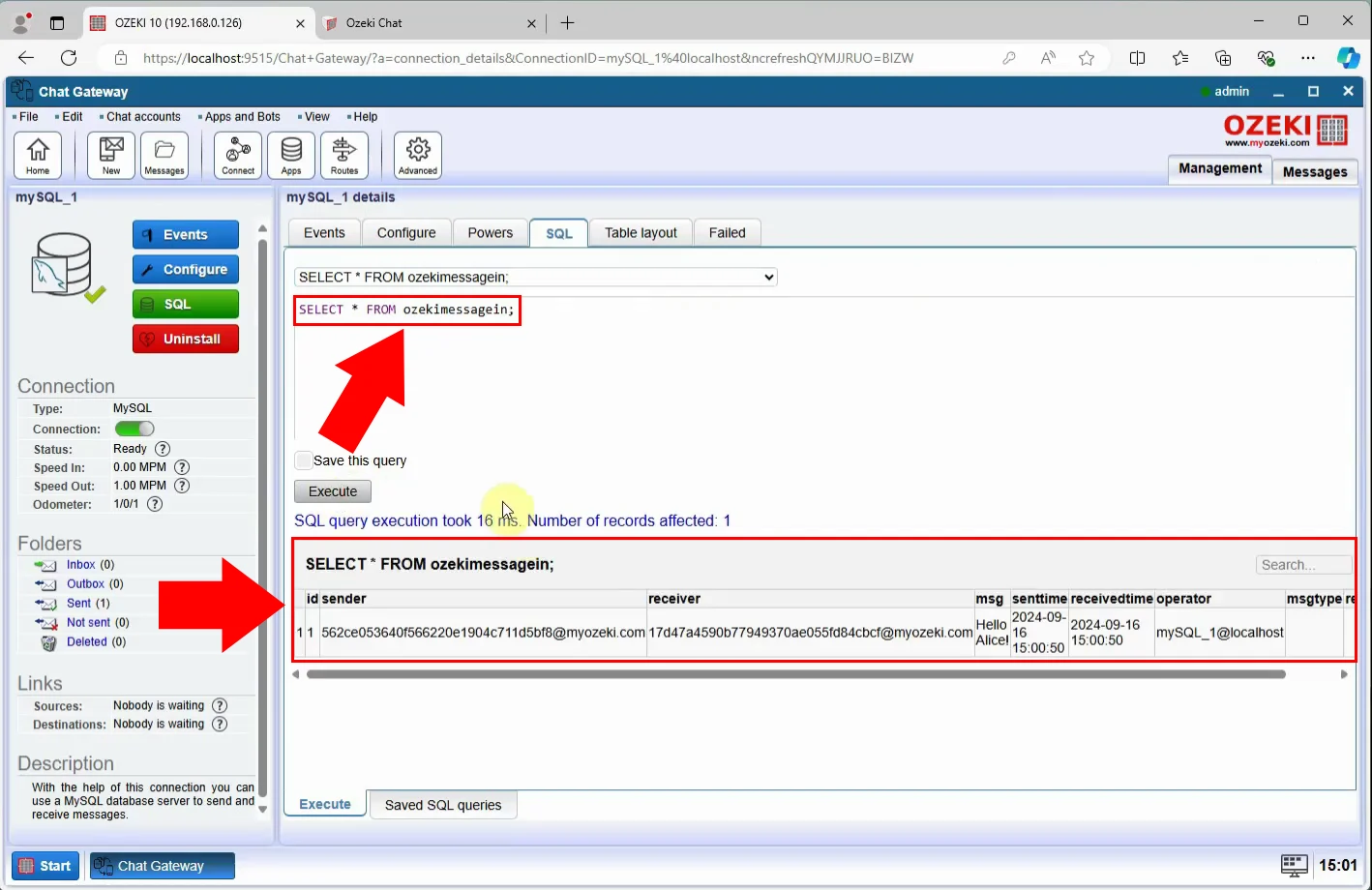The width and height of the screenshot is (1372, 890).
Task: Click the Destinations help icon
Action: pyautogui.click(x=220, y=725)
